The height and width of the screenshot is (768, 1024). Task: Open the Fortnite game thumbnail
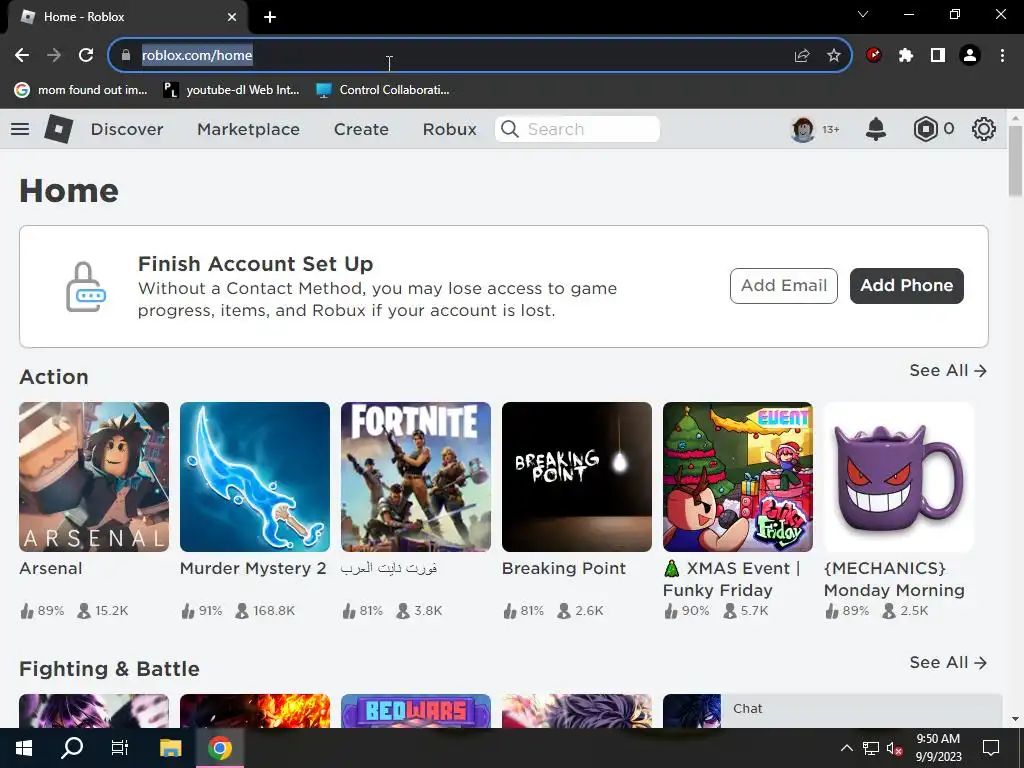tap(416, 477)
